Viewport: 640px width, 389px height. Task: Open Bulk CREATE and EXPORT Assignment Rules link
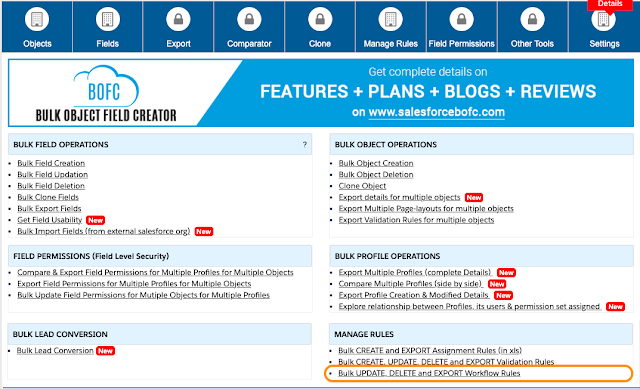tap(430, 351)
